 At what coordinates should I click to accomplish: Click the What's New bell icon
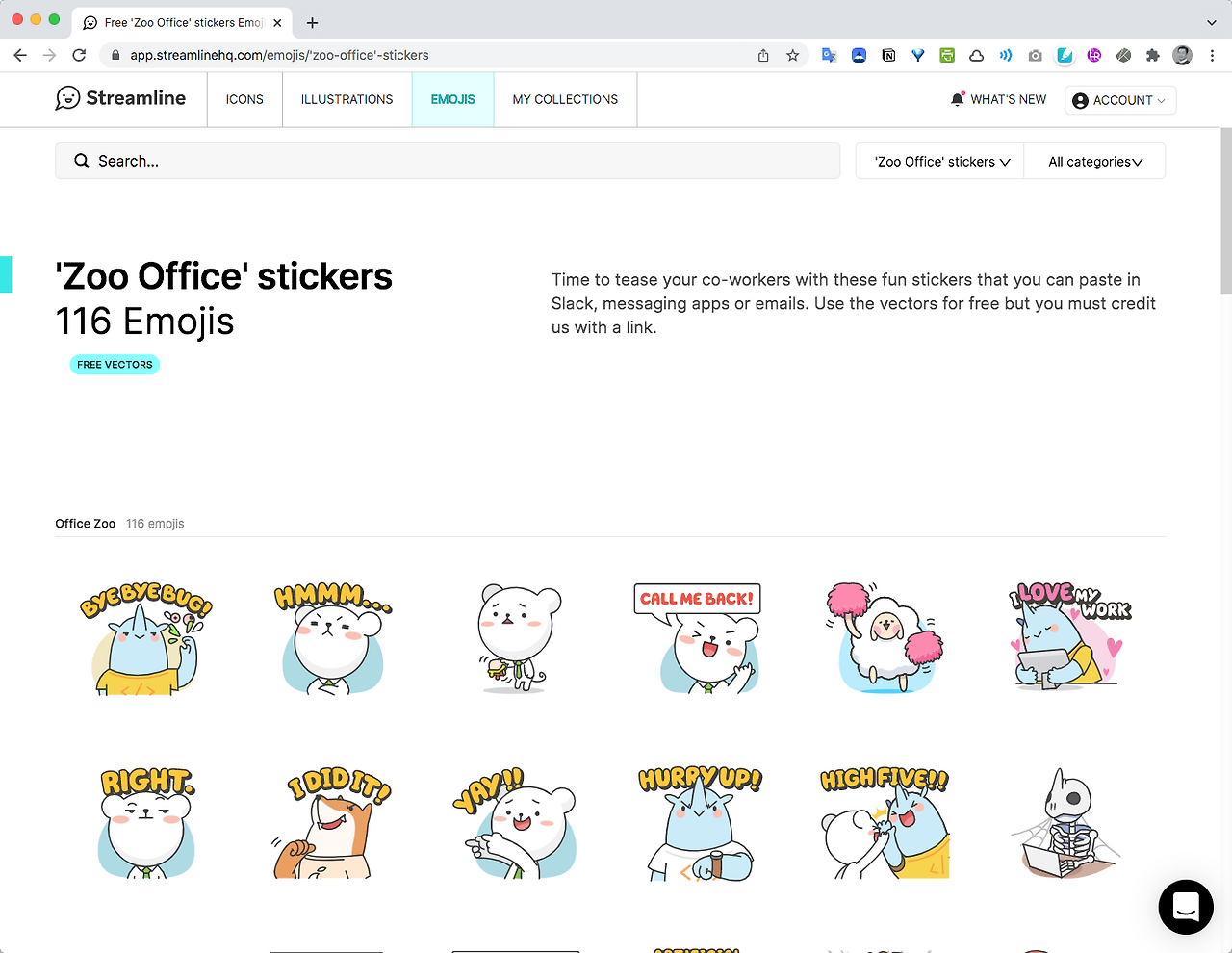pos(957,99)
